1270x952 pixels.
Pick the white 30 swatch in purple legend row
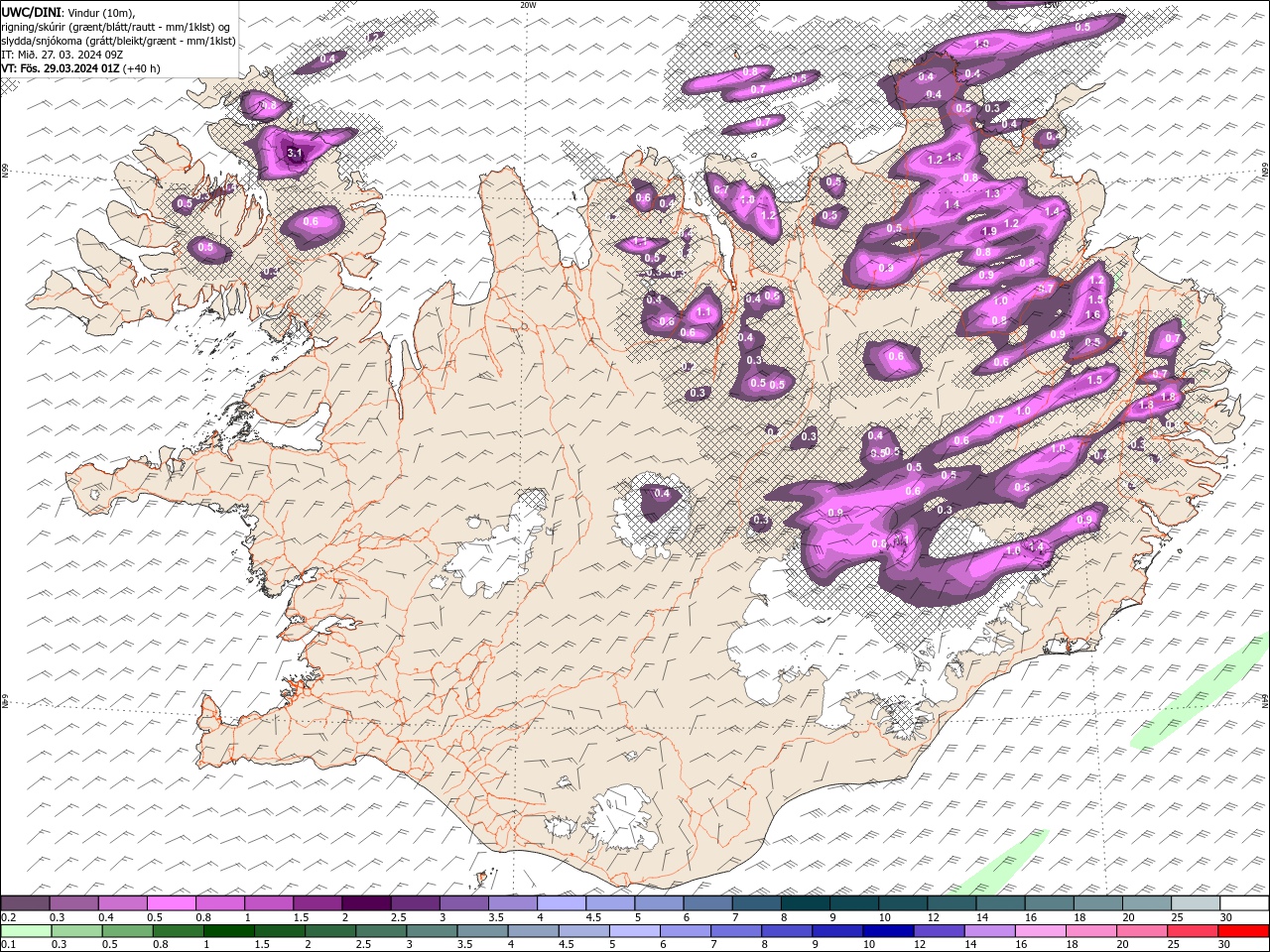[1244, 902]
